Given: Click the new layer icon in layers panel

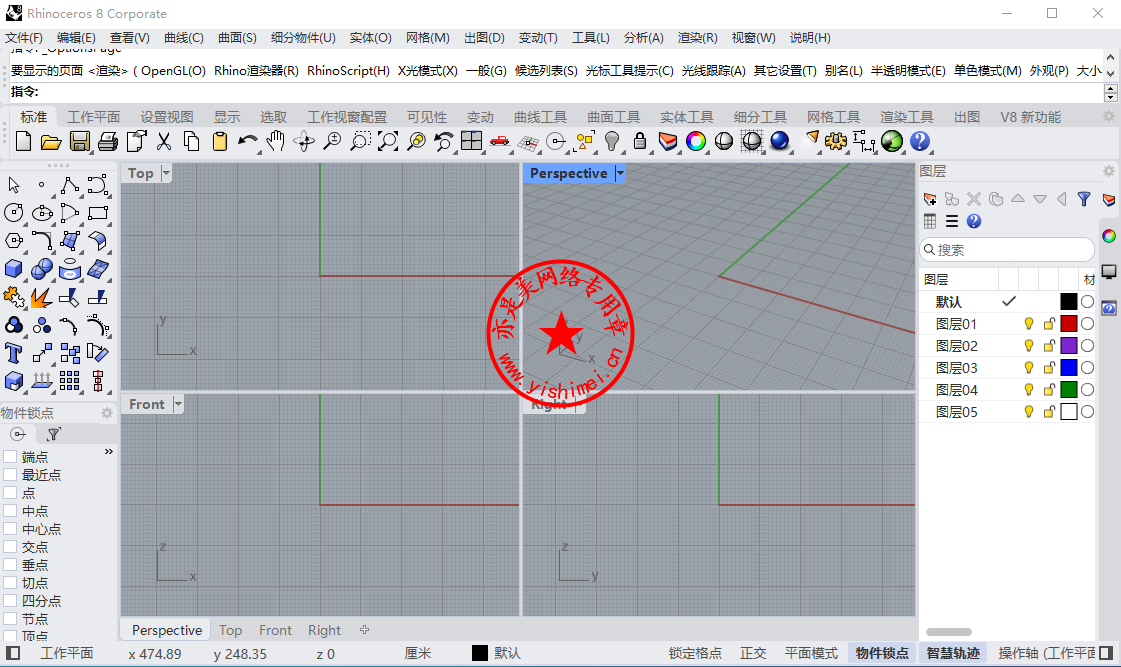Looking at the screenshot, I should coord(930,199).
